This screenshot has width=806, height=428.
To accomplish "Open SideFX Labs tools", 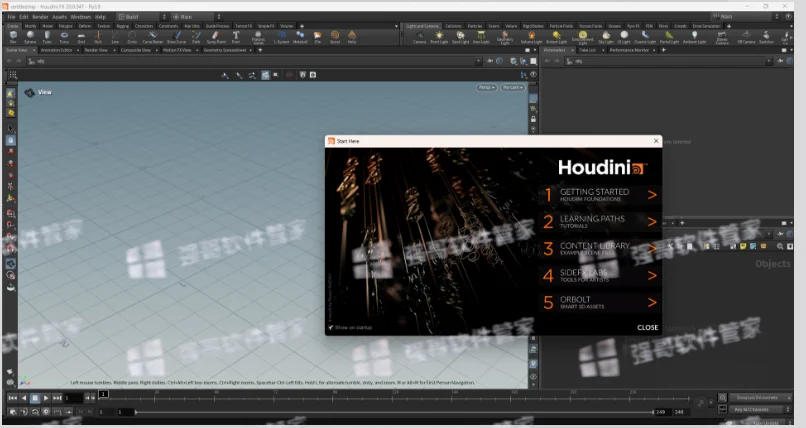I will [x=599, y=276].
